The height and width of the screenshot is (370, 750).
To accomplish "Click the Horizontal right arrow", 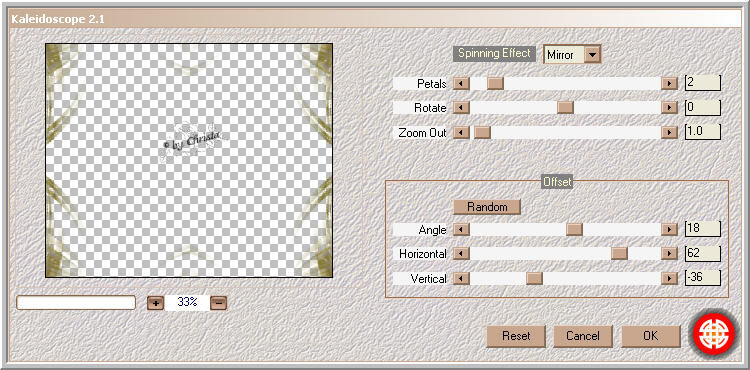I will pos(669,253).
